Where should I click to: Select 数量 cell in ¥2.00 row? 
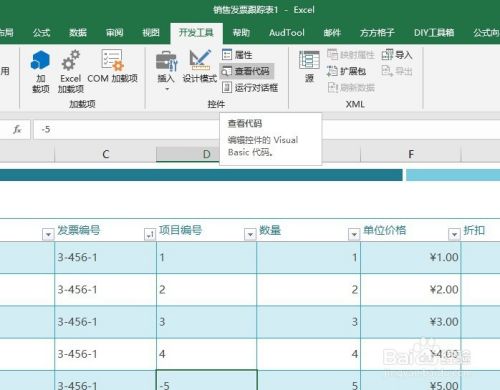(309, 290)
